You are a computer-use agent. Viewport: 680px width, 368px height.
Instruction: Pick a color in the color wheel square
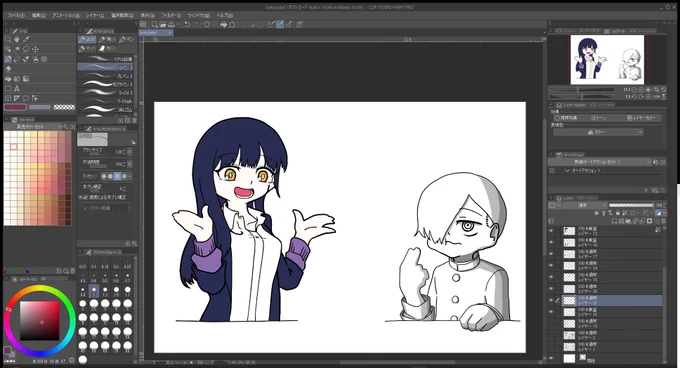(x=39, y=320)
